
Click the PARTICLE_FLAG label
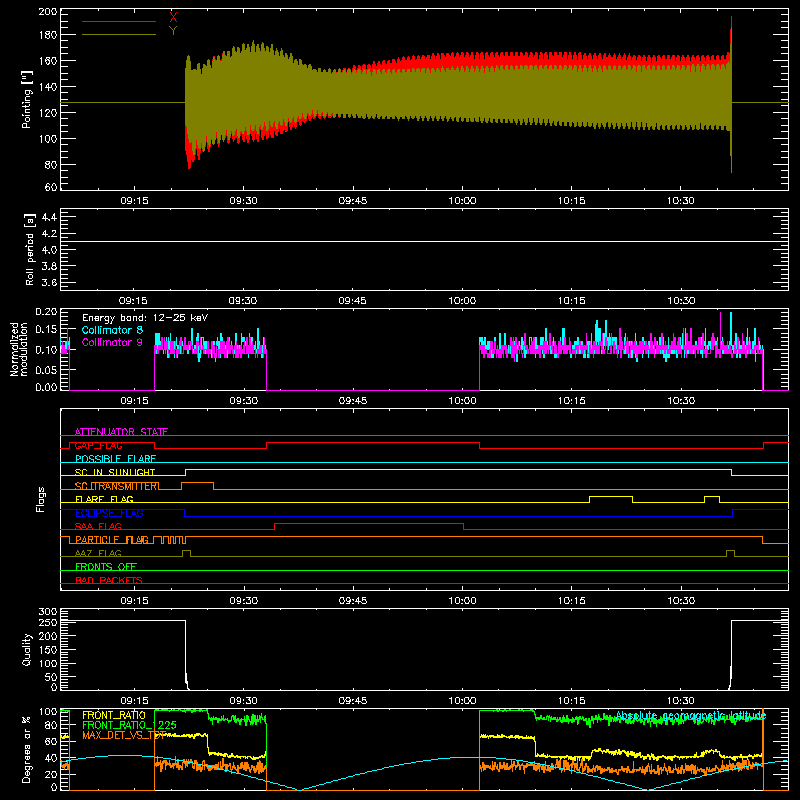click(112, 539)
